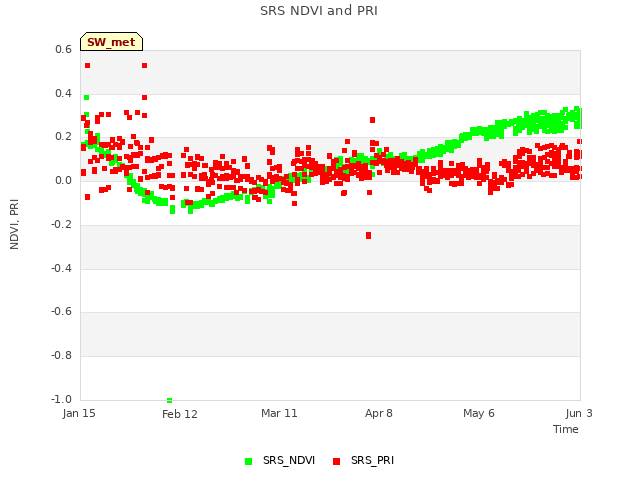The width and height of the screenshot is (640, 480).
Task: Click the -0.6 y-axis tick label
Action: click(61, 312)
